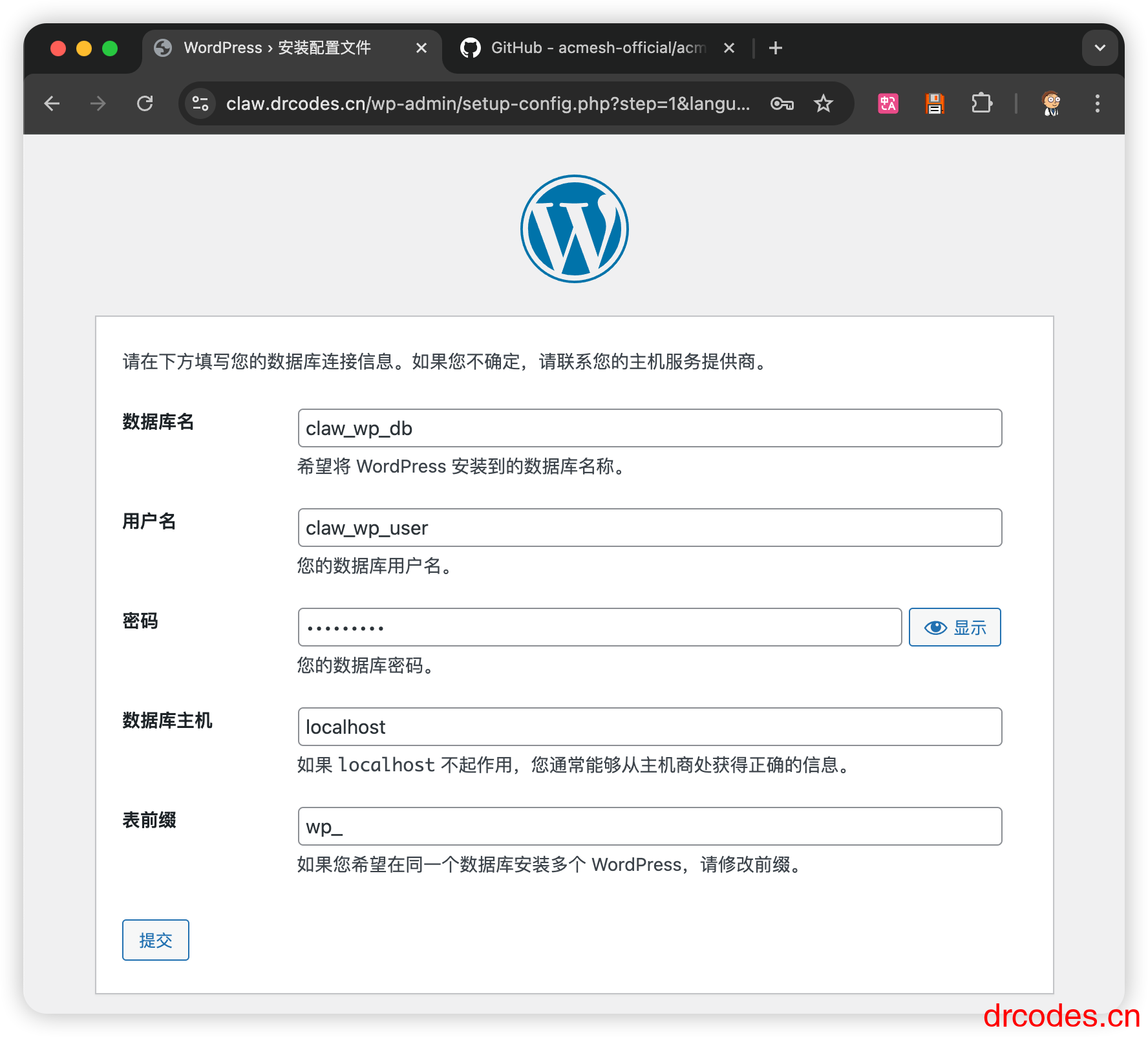Open the saved passwords key icon
The width and height of the screenshot is (1148, 1037).
[x=782, y=103]
